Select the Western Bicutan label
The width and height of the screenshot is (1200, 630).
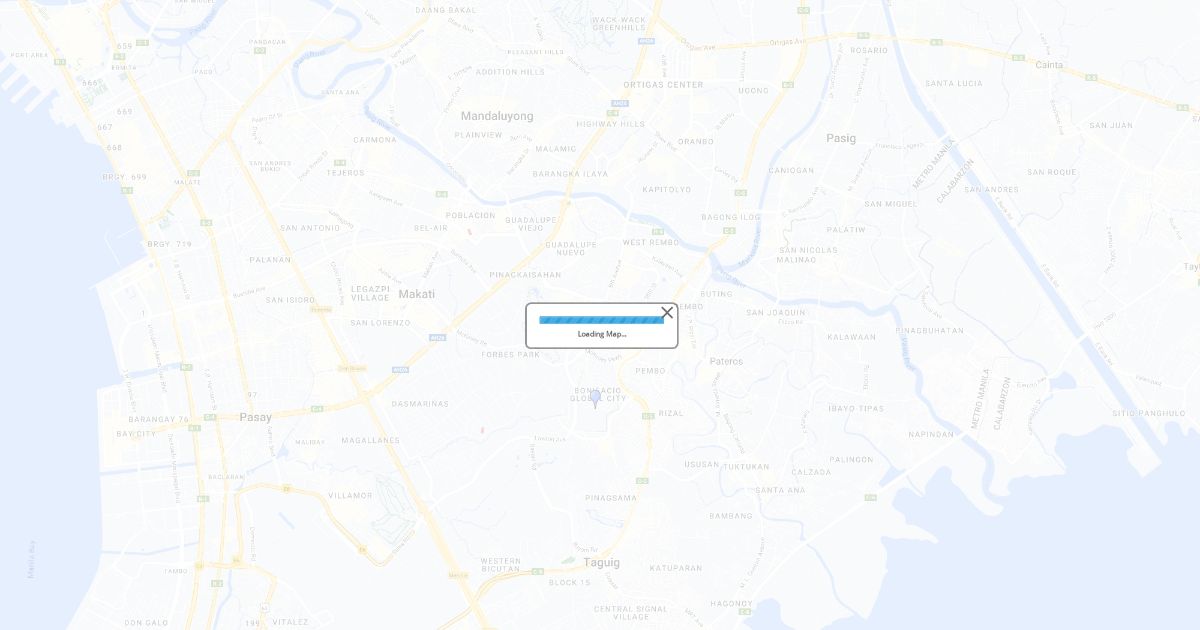tap(500, 565)
